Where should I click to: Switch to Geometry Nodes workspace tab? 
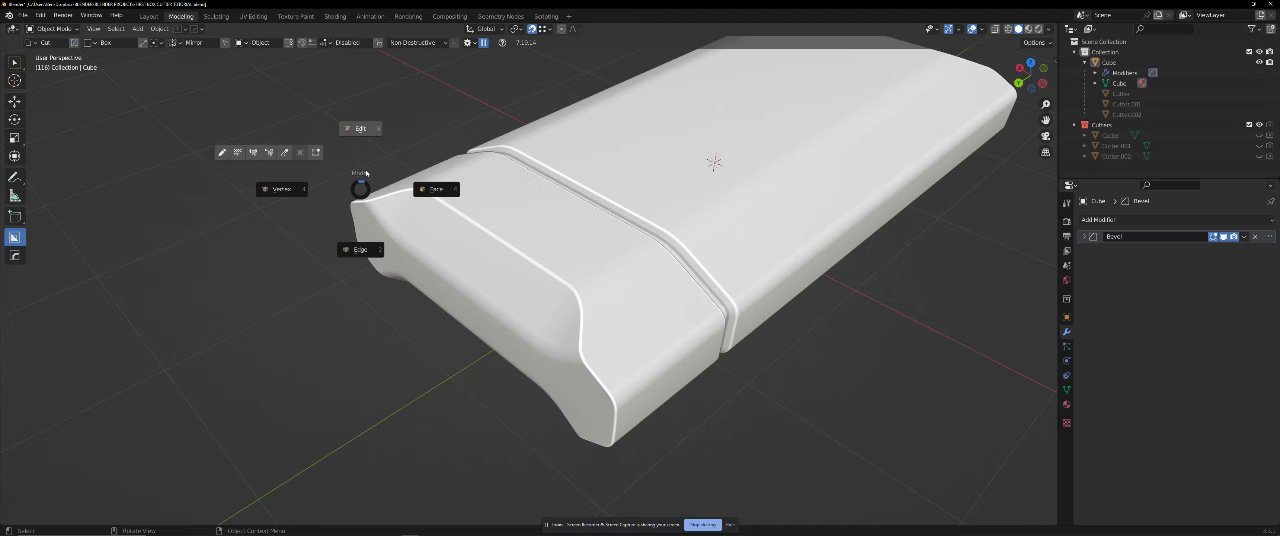pyautogui.click(x=500, y=16)
